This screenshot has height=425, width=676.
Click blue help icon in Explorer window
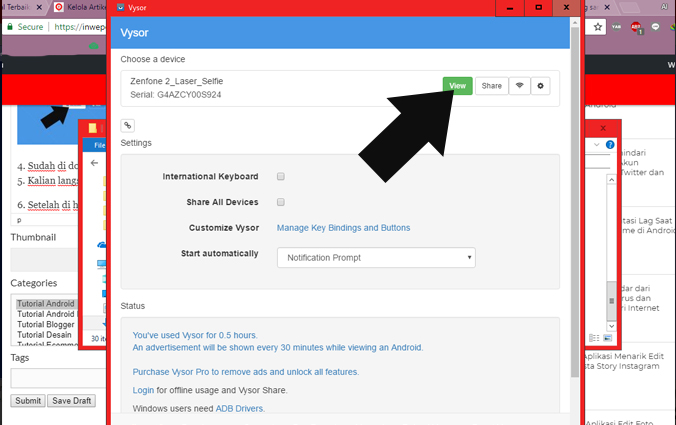point(610,145)
